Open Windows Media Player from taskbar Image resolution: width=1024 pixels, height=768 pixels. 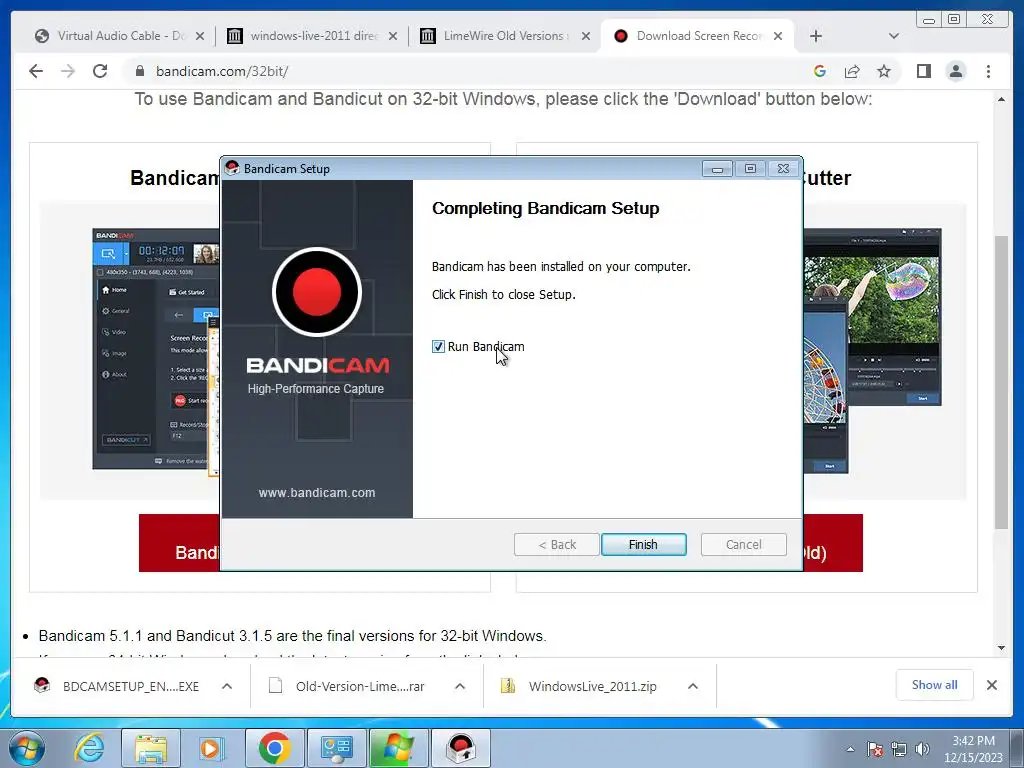pos(212,748)
